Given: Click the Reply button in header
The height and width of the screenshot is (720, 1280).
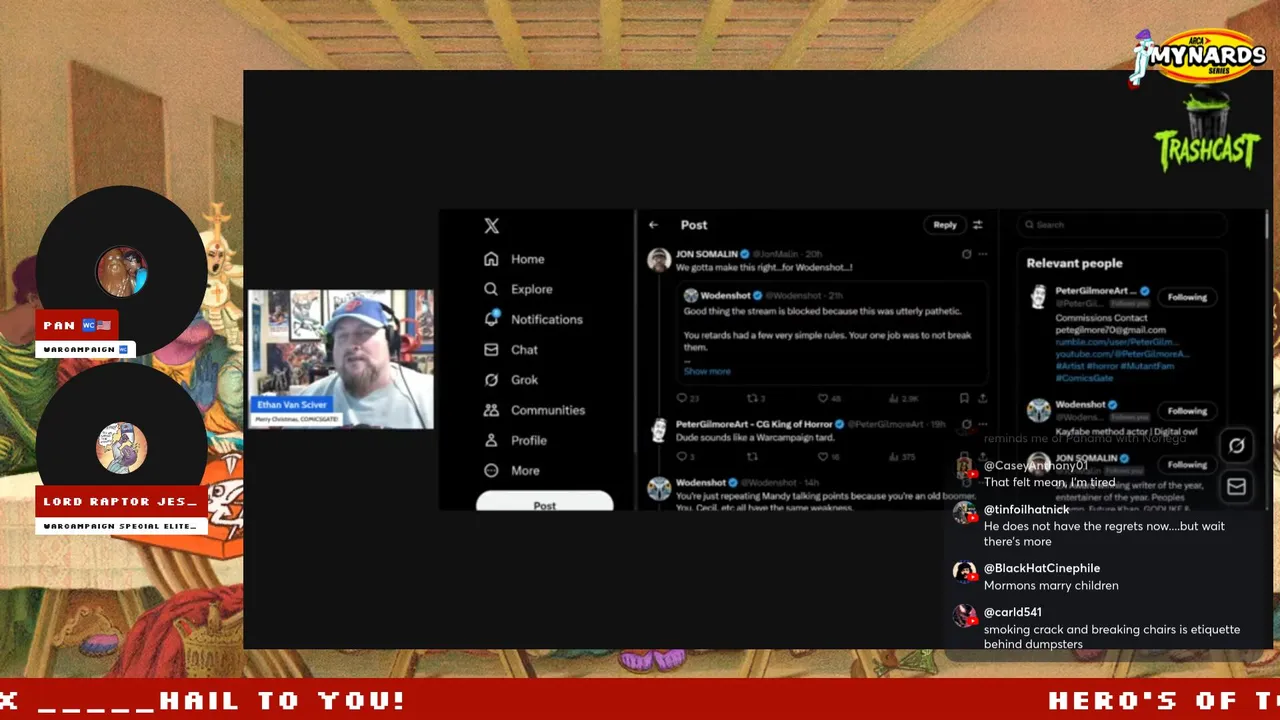Looking at the screenshot, I should tap(945, 225).
